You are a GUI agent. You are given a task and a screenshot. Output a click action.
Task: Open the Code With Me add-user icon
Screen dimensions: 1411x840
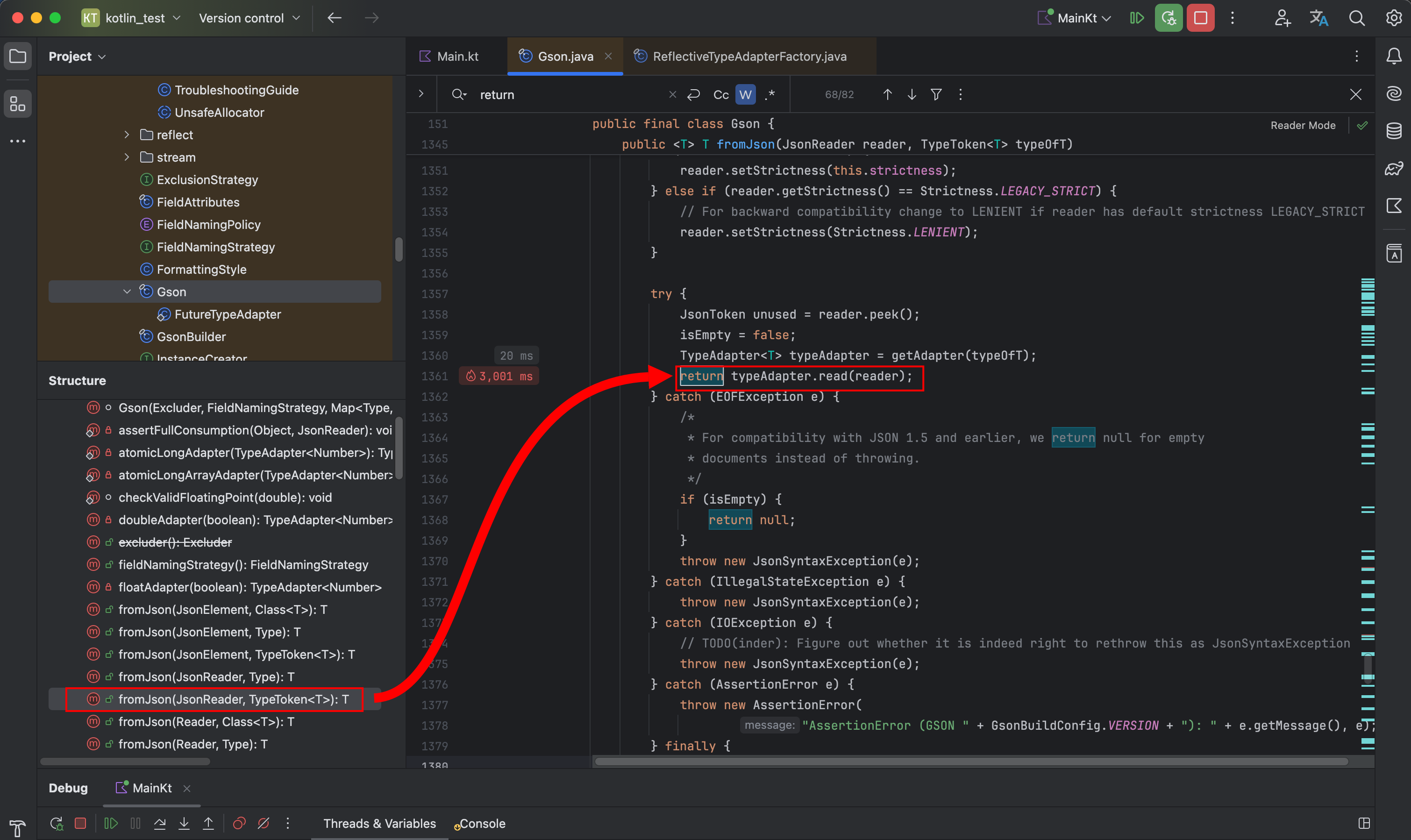click(x=1283, y=18)
